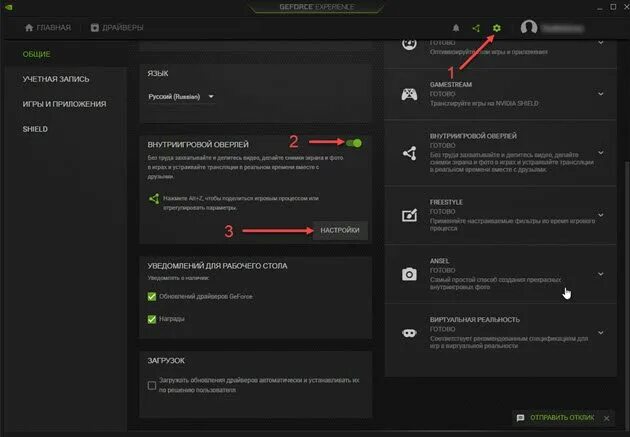Click the FREESTYLE title text

click(x=446, y=202)
